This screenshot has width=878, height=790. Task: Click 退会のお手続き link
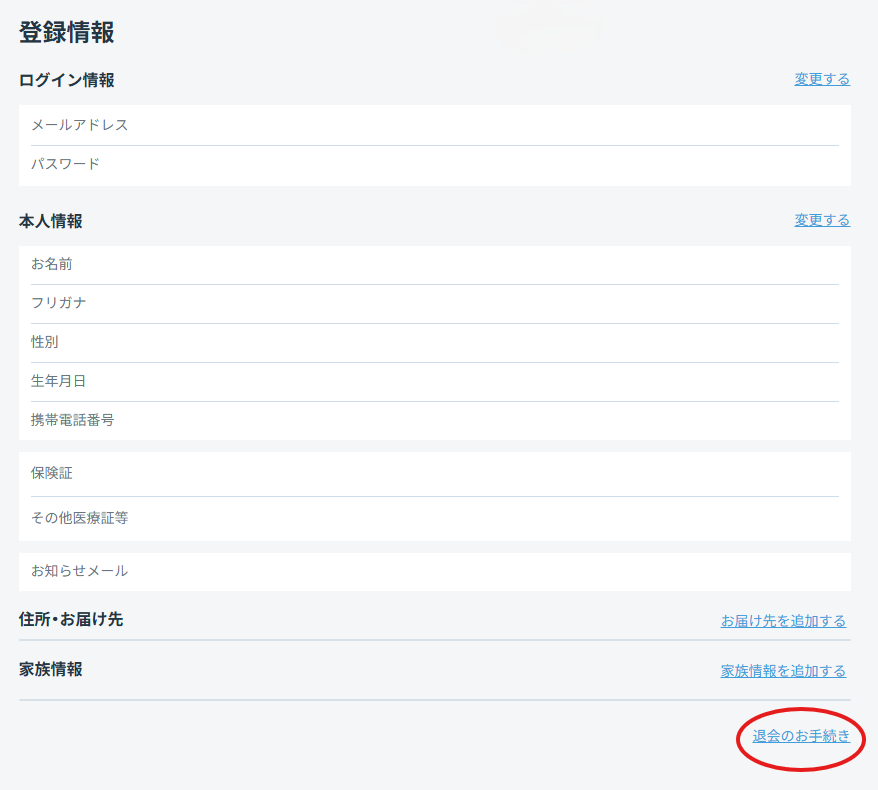tap(801, 736)
